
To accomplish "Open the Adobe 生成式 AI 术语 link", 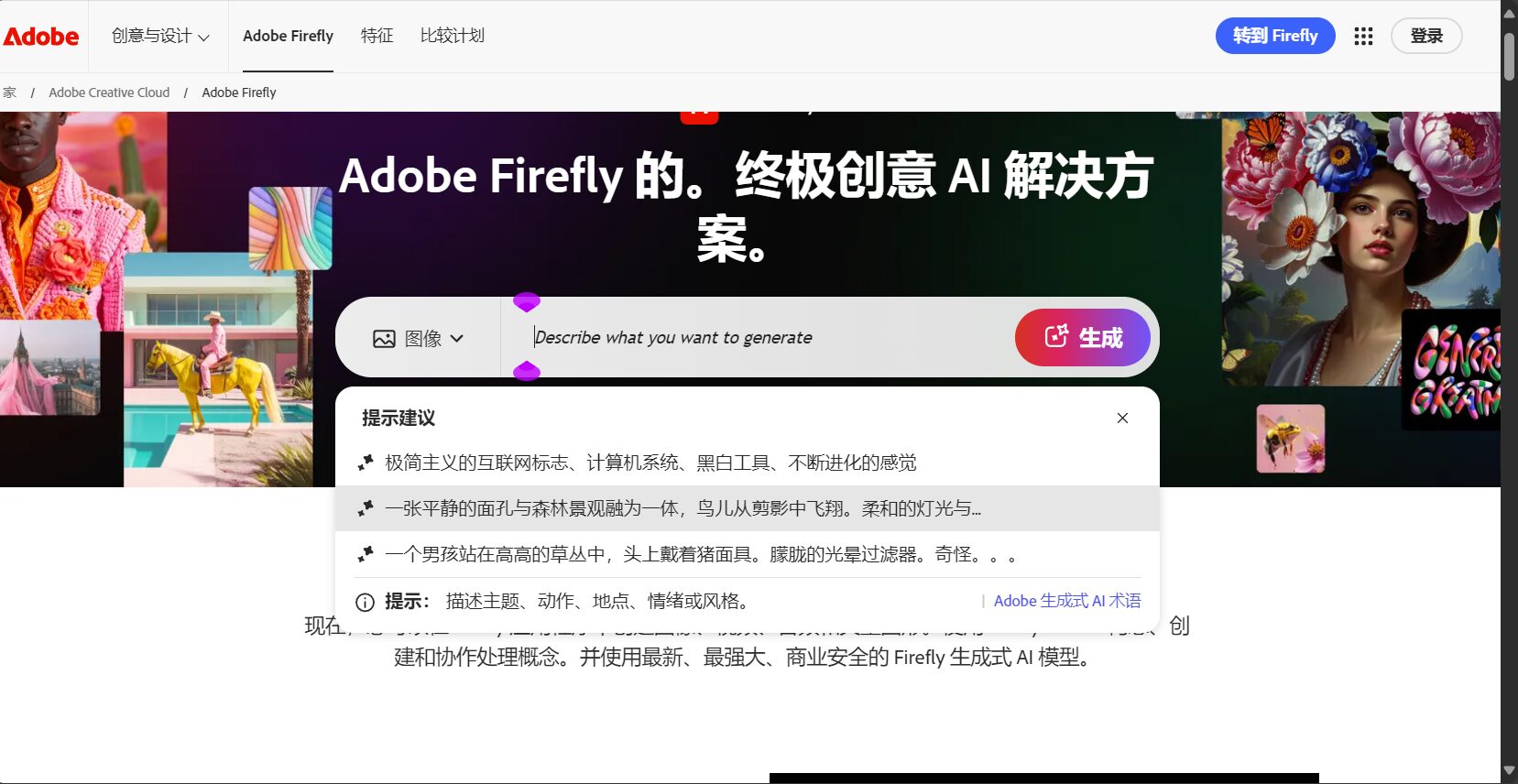I will 1067,601.
